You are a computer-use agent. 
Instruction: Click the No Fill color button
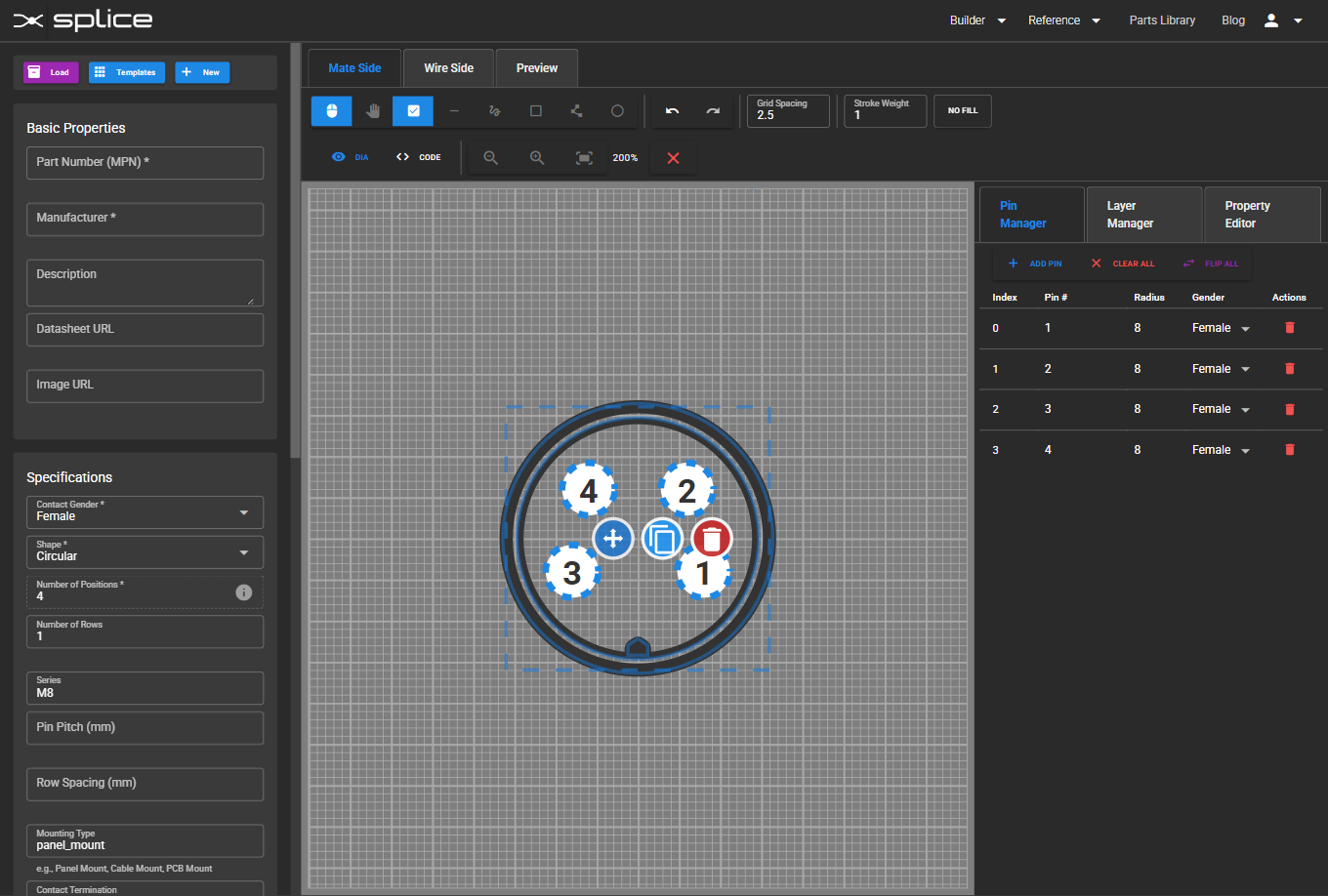[x=962, y=111]
